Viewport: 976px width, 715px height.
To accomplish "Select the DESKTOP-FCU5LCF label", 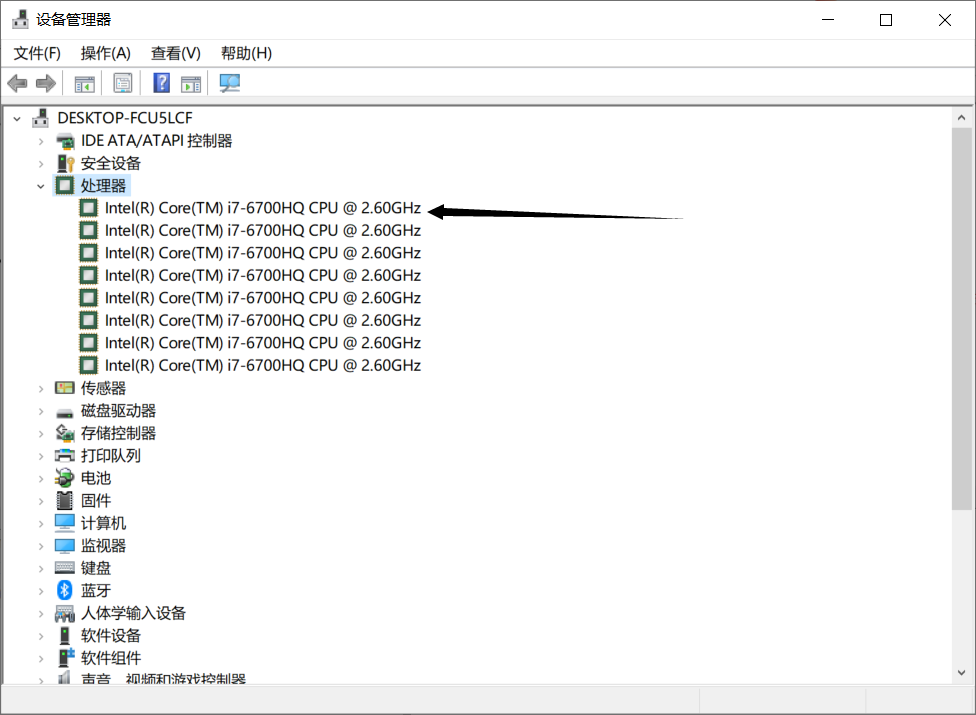I will (x=125, y=118).
